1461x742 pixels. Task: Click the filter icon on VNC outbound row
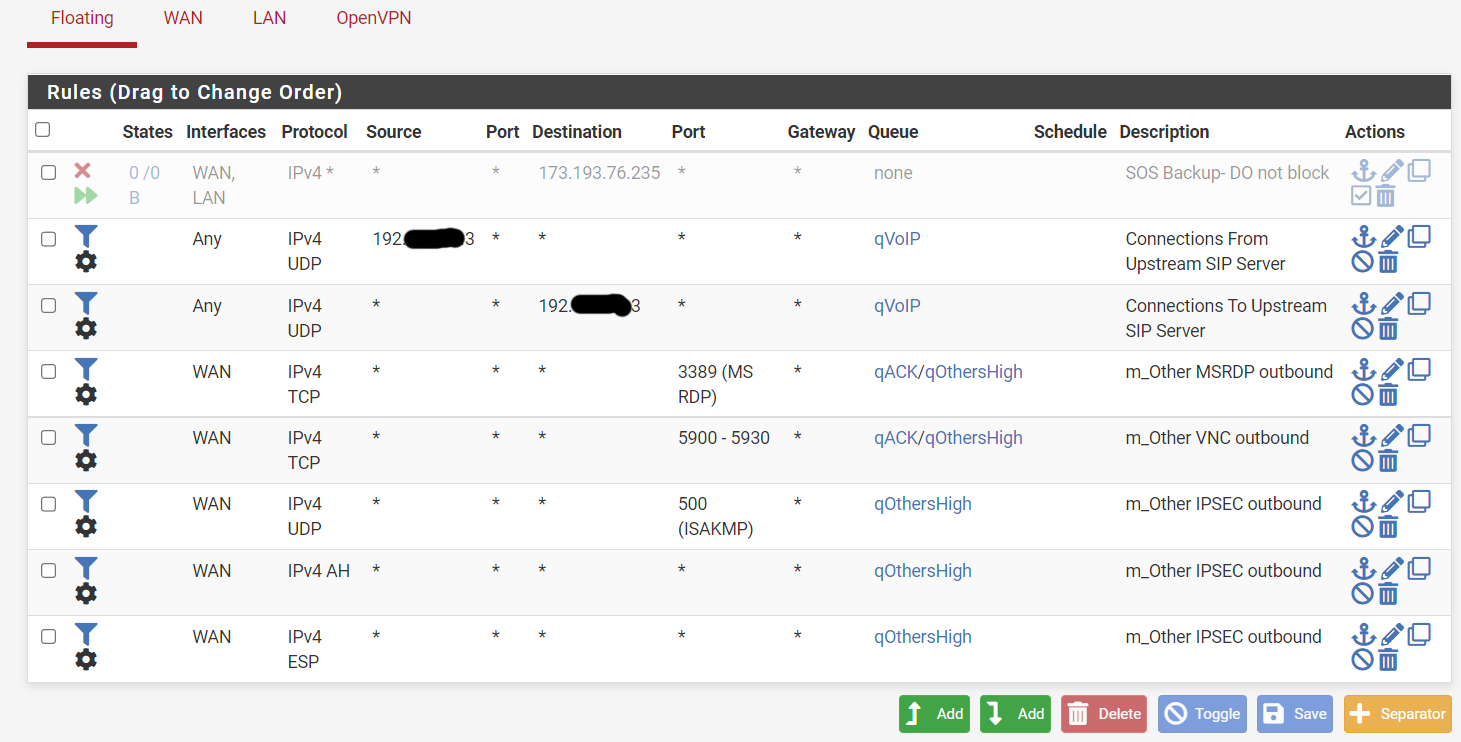86,435
